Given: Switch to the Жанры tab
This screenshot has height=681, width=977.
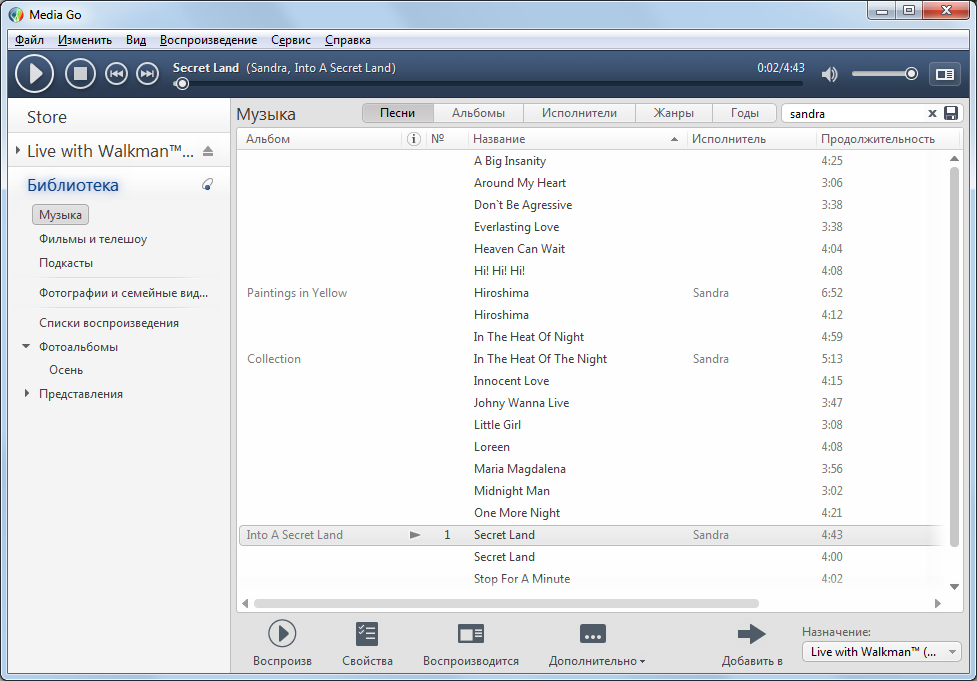Looking at the screenshot, I should click(674, 113).
